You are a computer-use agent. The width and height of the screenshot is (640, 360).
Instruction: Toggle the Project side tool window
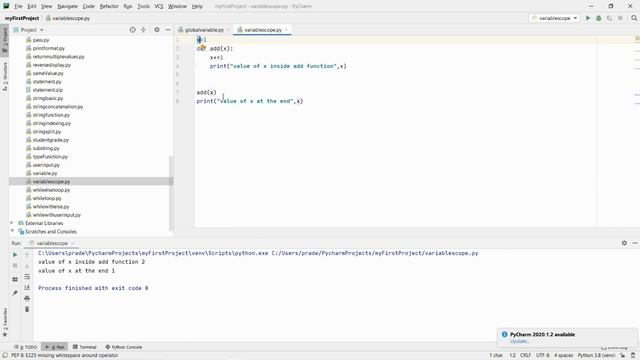pos(5,40)
